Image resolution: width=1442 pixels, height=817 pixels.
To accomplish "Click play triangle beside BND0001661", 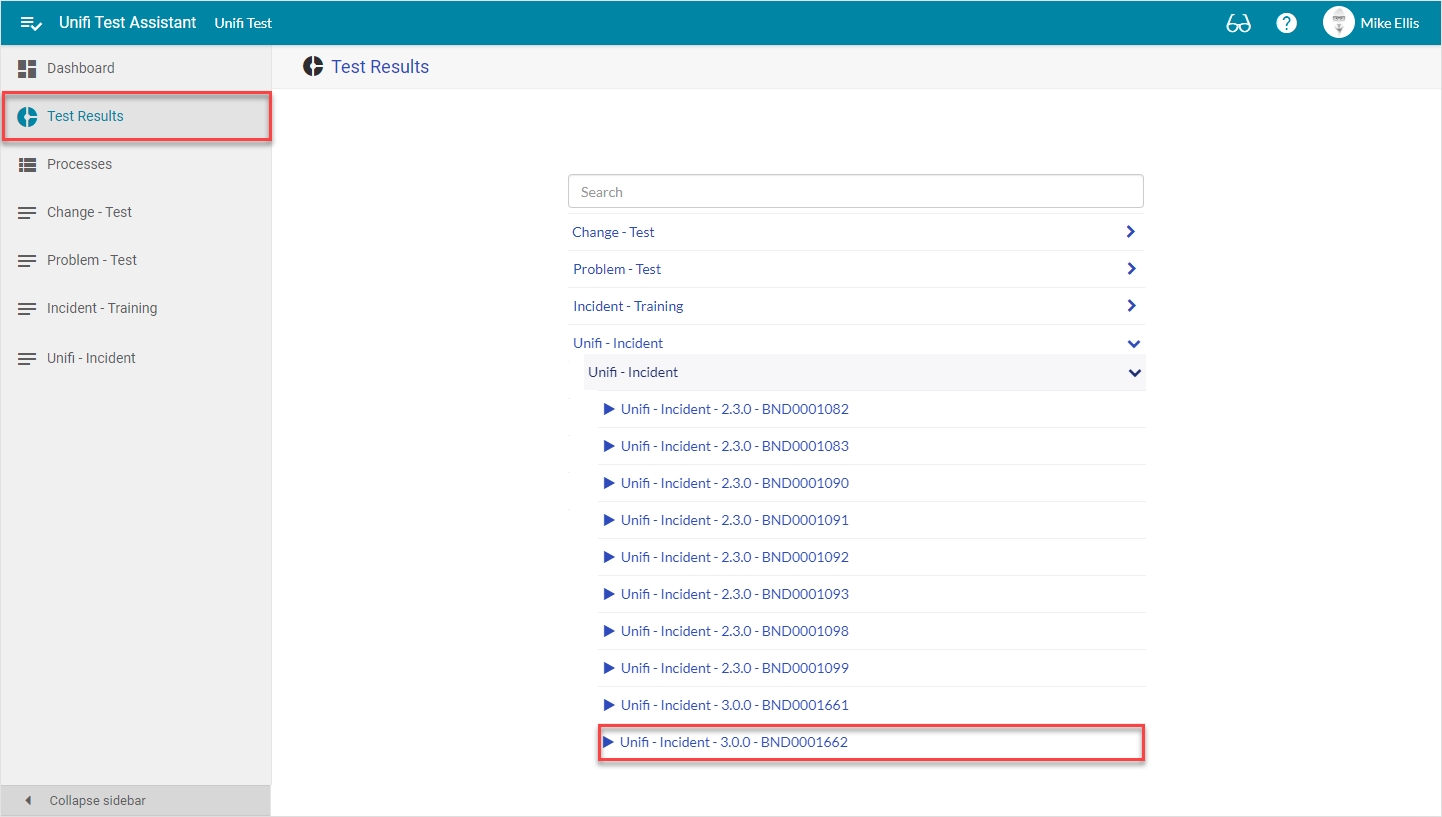I will pos(609,705).
